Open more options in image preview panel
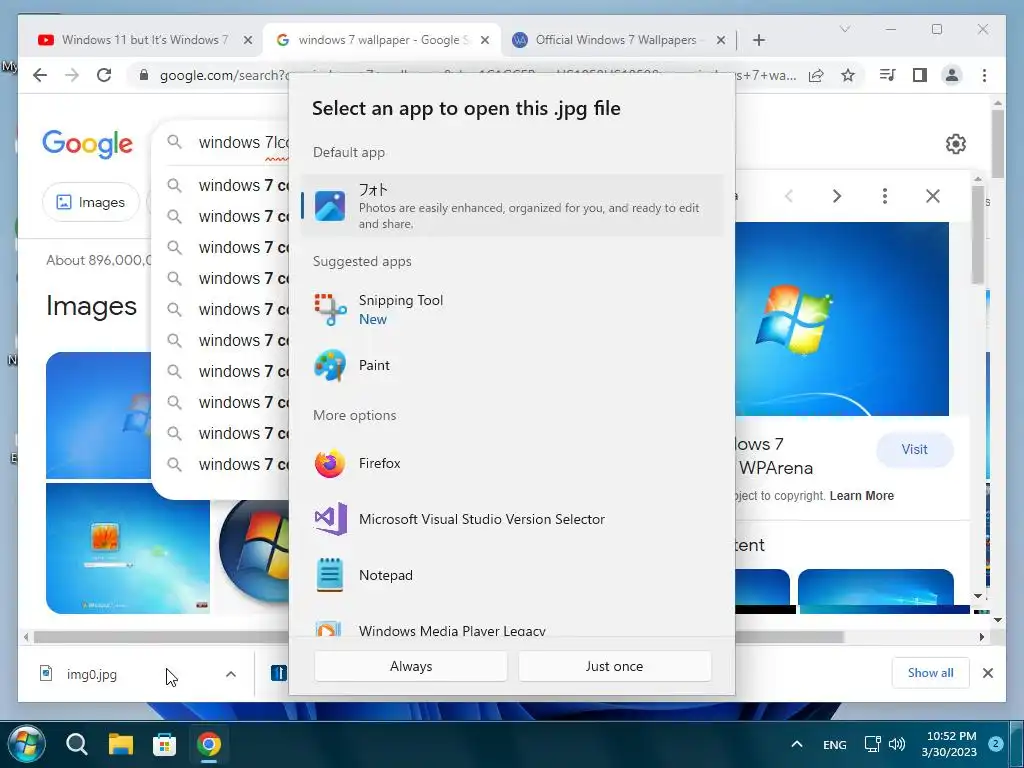The image size is (1024, 768). pos(885,196)
